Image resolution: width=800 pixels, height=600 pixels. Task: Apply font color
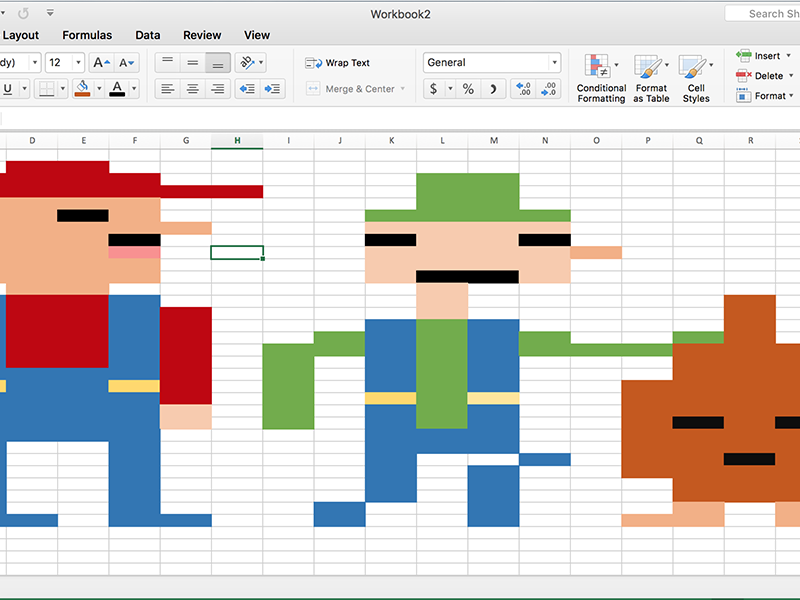click(x=117, y=89)
